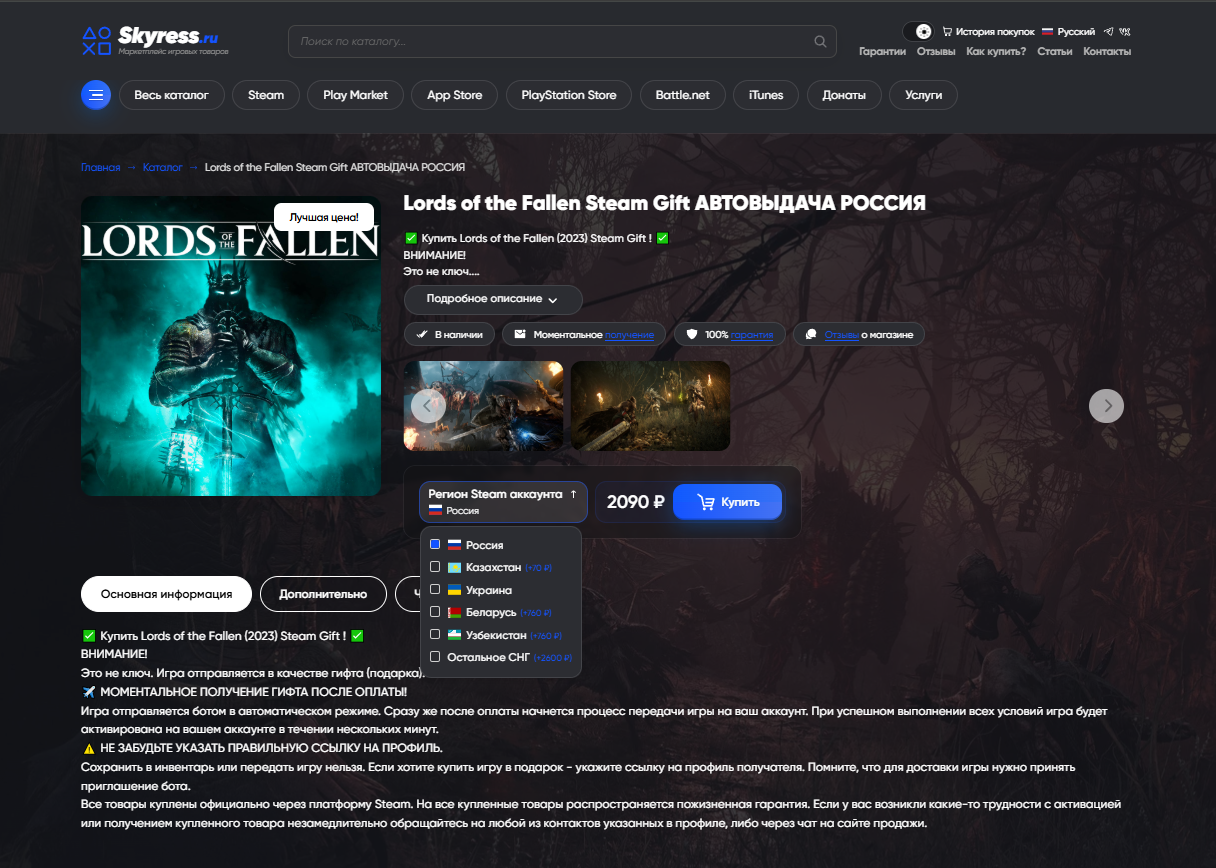
Task: Show previous screenshot with left arrow
Action: point(428,405)
